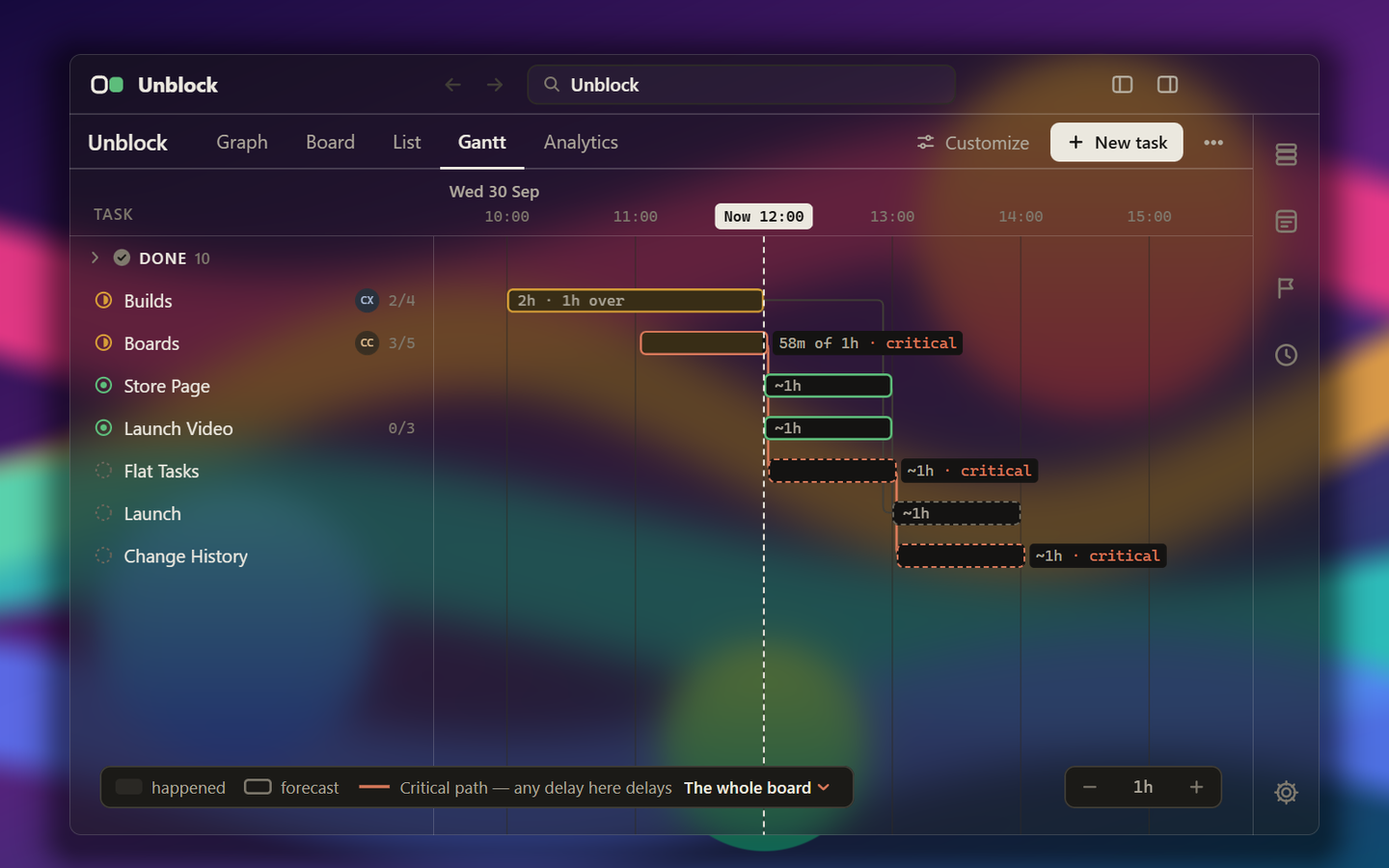Screen dimensions: 1389x868
Task: Open the stacked layers icon in right rail
Action: (x=1286, y=154)
